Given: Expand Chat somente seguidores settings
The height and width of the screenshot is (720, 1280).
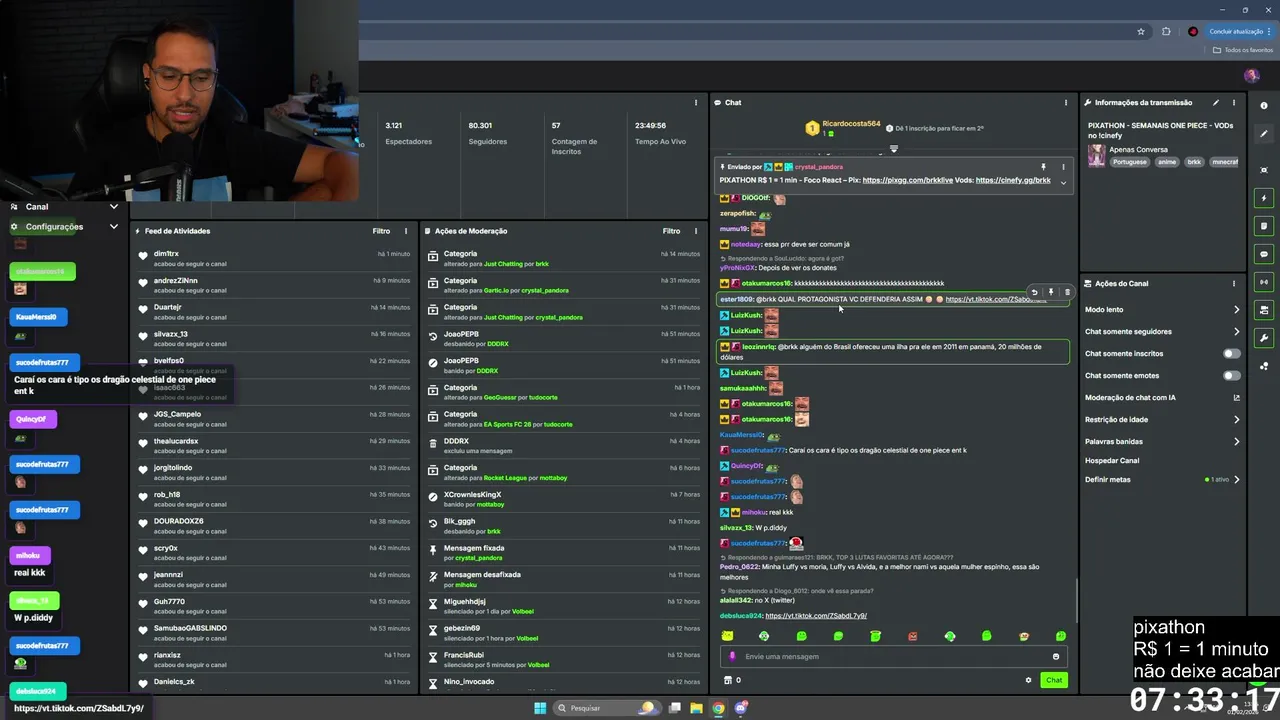Looking at the screenshot, I should click(1162, 331).
